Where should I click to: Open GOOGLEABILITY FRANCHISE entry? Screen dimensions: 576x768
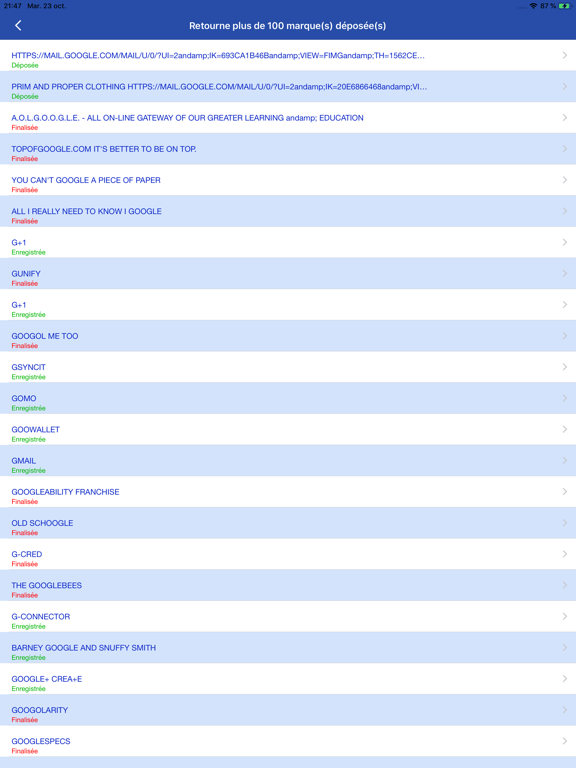[x=288, y=492]
